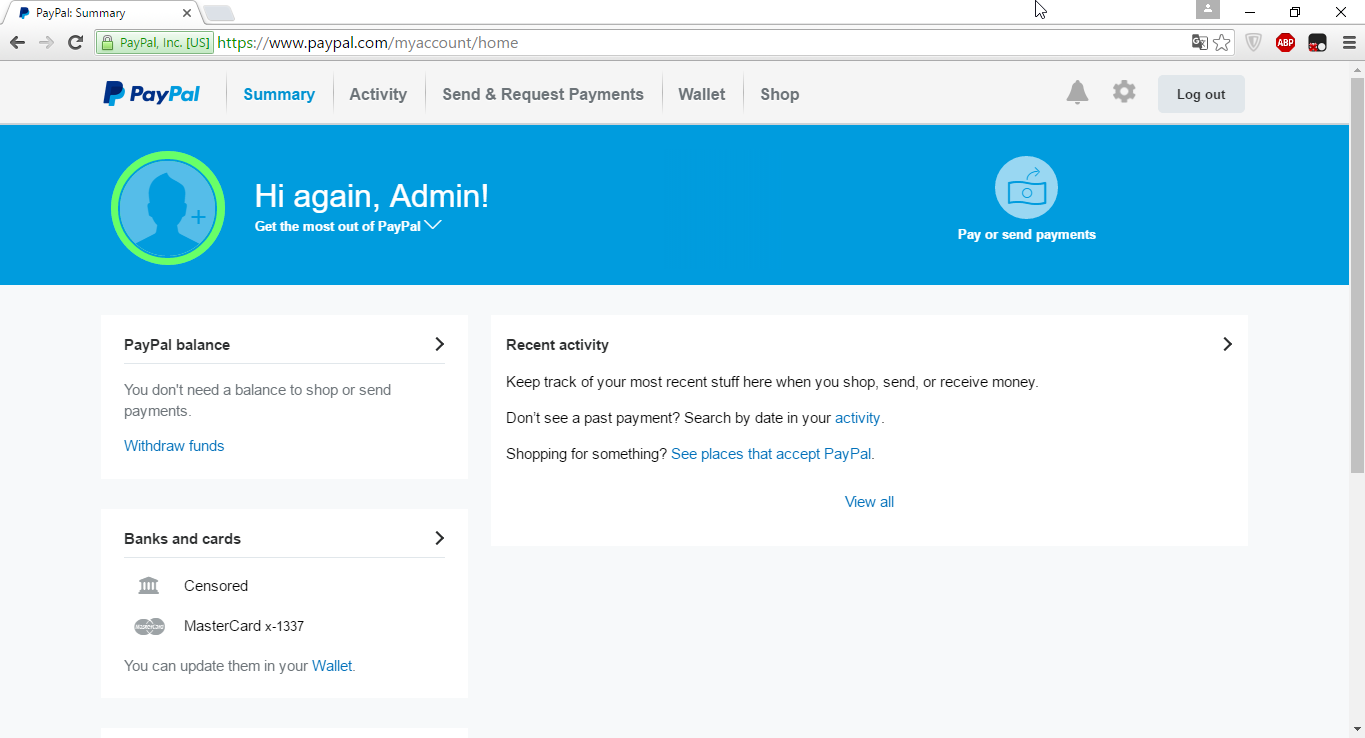Open See places that accept PayPal
Image resolution: width=1365 pixels, height=738 pixels.
770,453
